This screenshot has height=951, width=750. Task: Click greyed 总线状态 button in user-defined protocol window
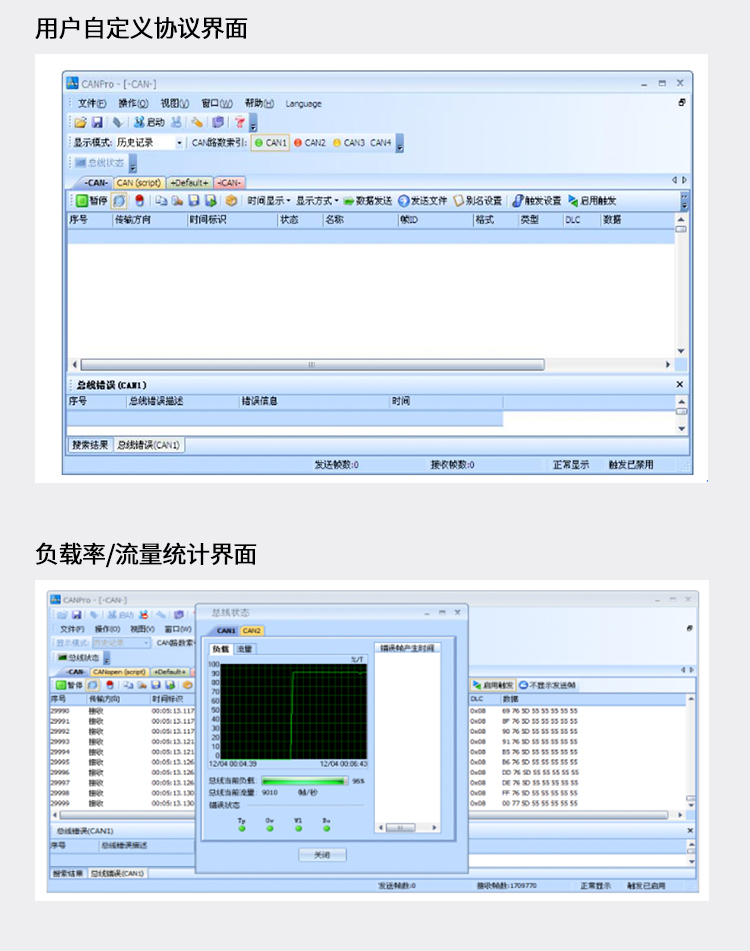99,163
